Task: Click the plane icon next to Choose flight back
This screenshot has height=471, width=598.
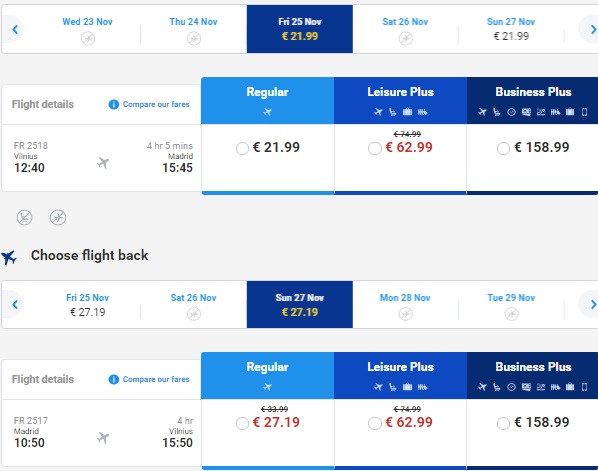Action: [9, 257]
